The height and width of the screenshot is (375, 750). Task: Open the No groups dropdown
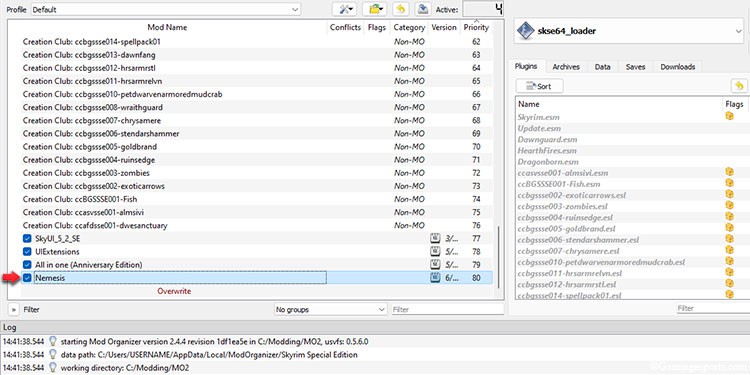coord(331,309)
